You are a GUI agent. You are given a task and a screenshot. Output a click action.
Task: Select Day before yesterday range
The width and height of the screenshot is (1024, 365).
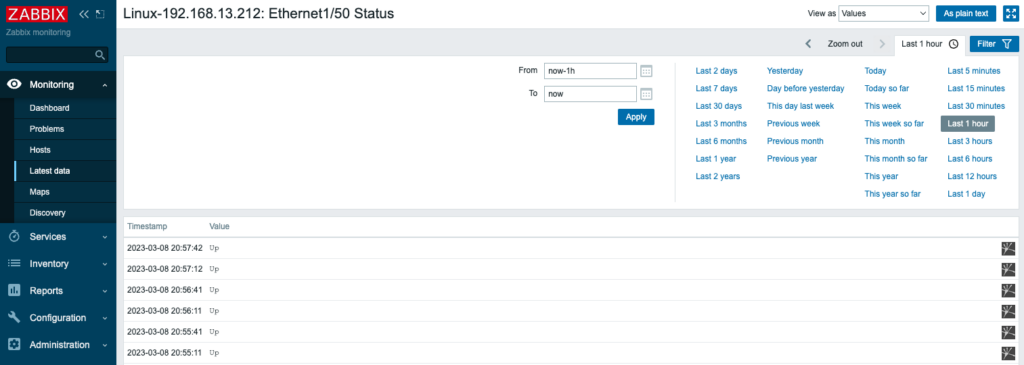805,88
